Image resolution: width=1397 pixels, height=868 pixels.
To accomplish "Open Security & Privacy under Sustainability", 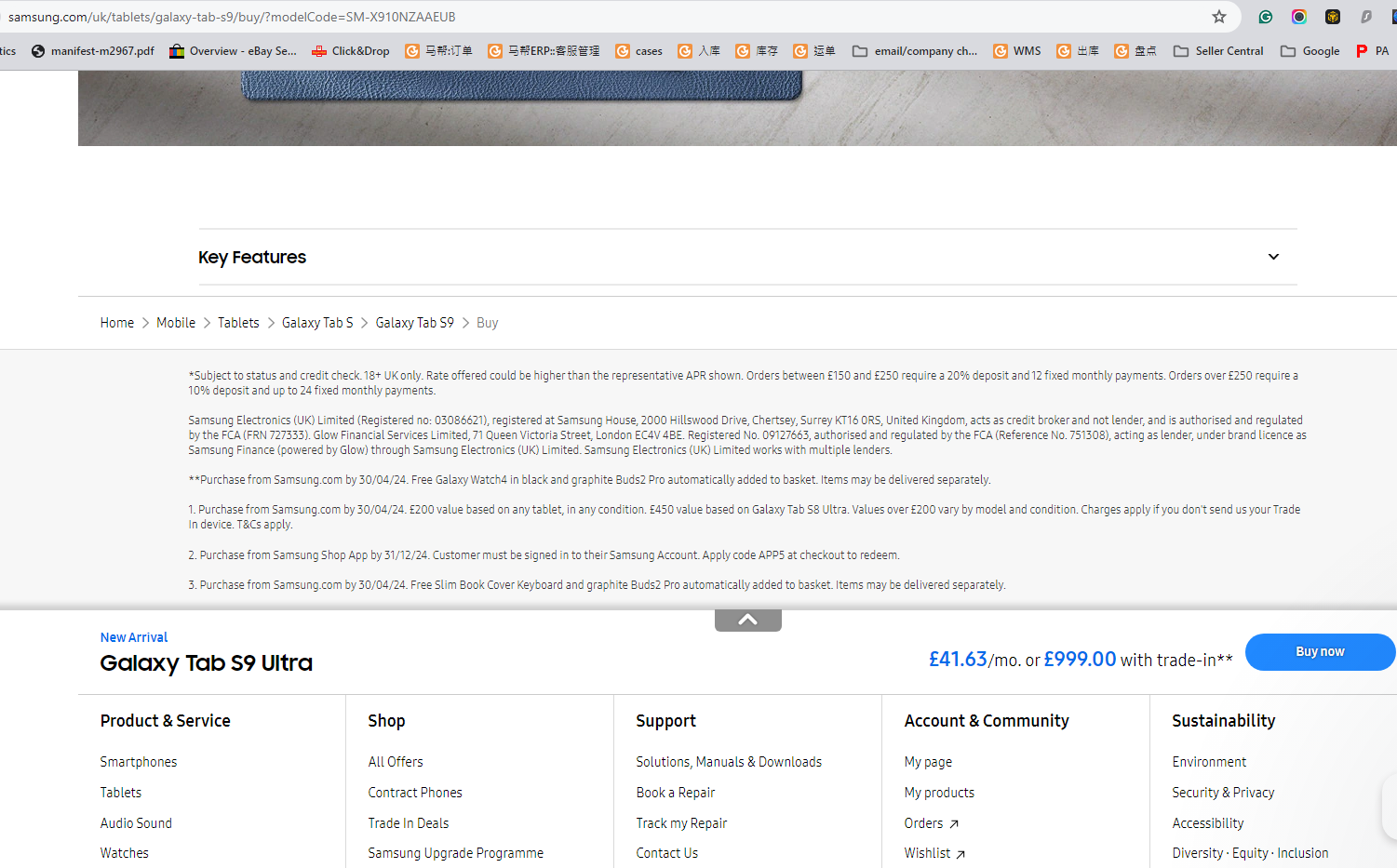I will pos(1223,793).
